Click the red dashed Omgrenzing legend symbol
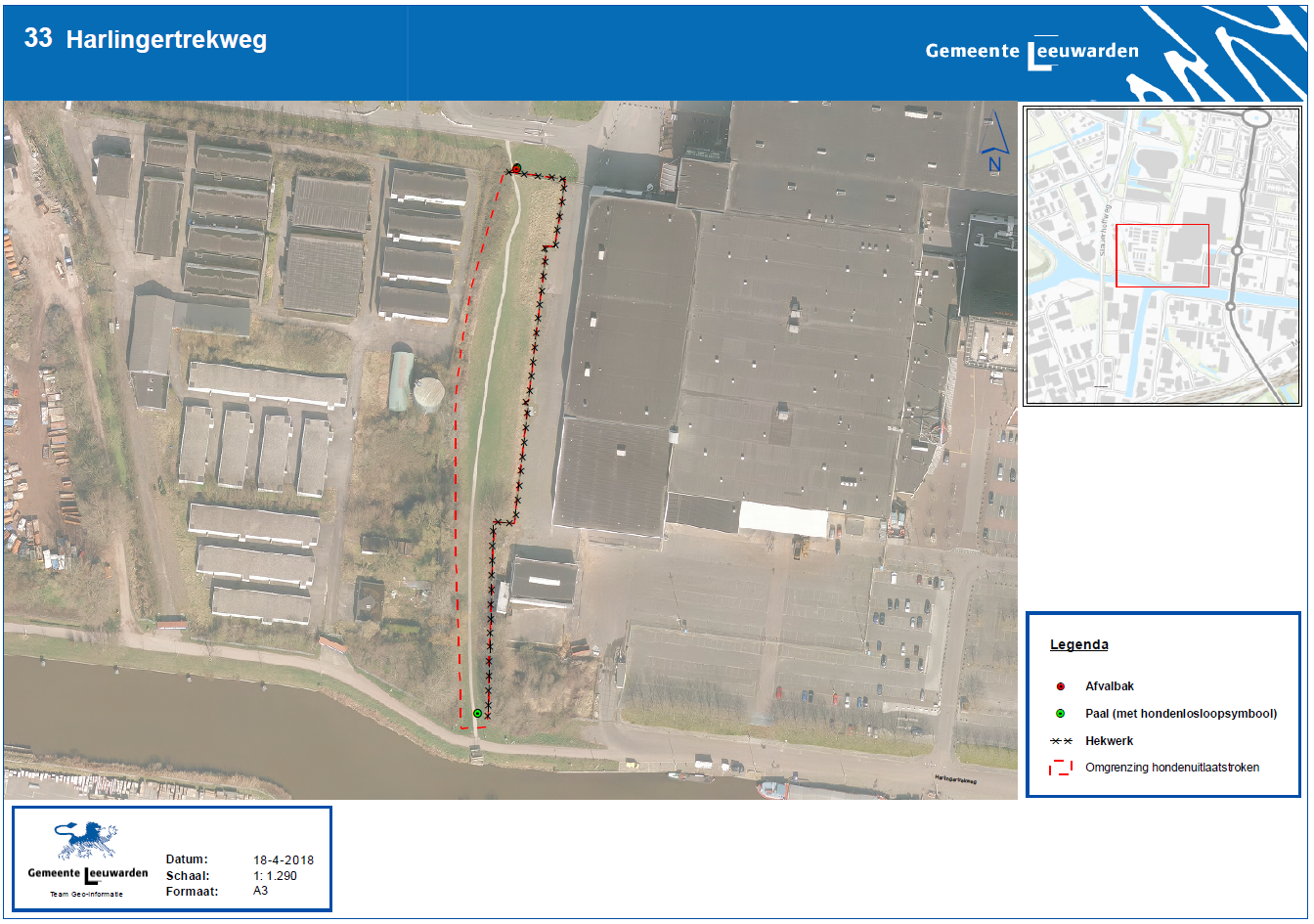Image resolution: width=1314 pixels, height=924 pixels. [x=1060, y=768]
